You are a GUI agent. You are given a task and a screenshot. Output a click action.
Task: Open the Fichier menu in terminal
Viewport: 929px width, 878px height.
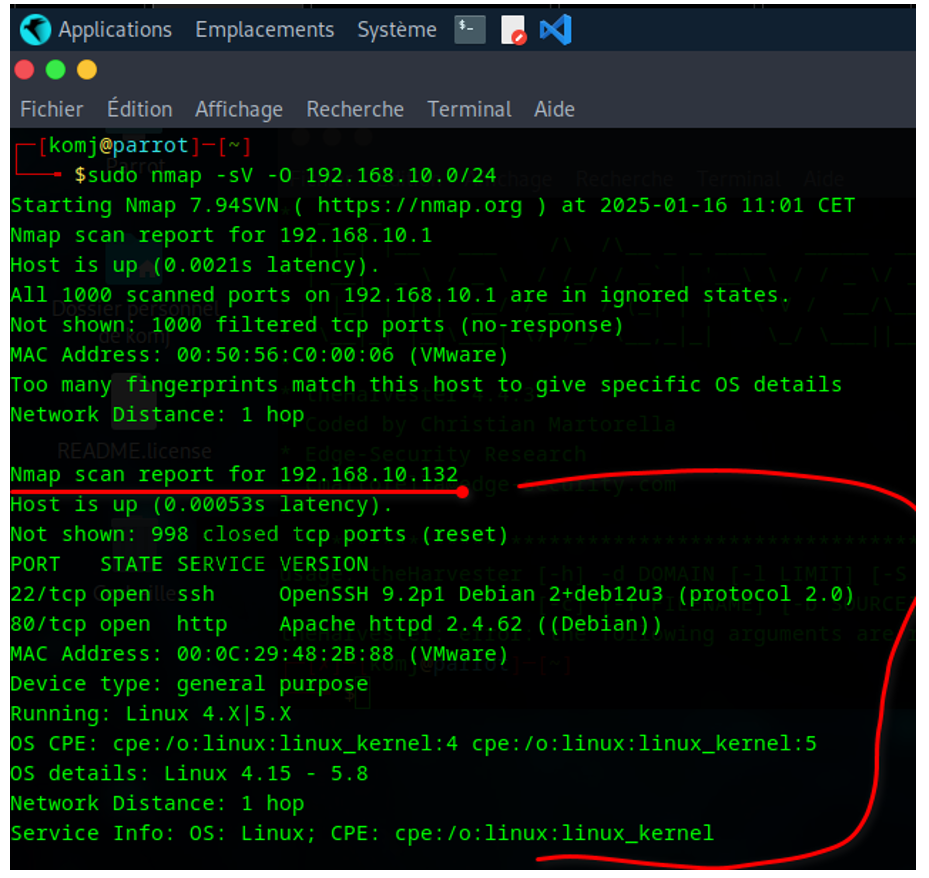(x=52, y=109)
